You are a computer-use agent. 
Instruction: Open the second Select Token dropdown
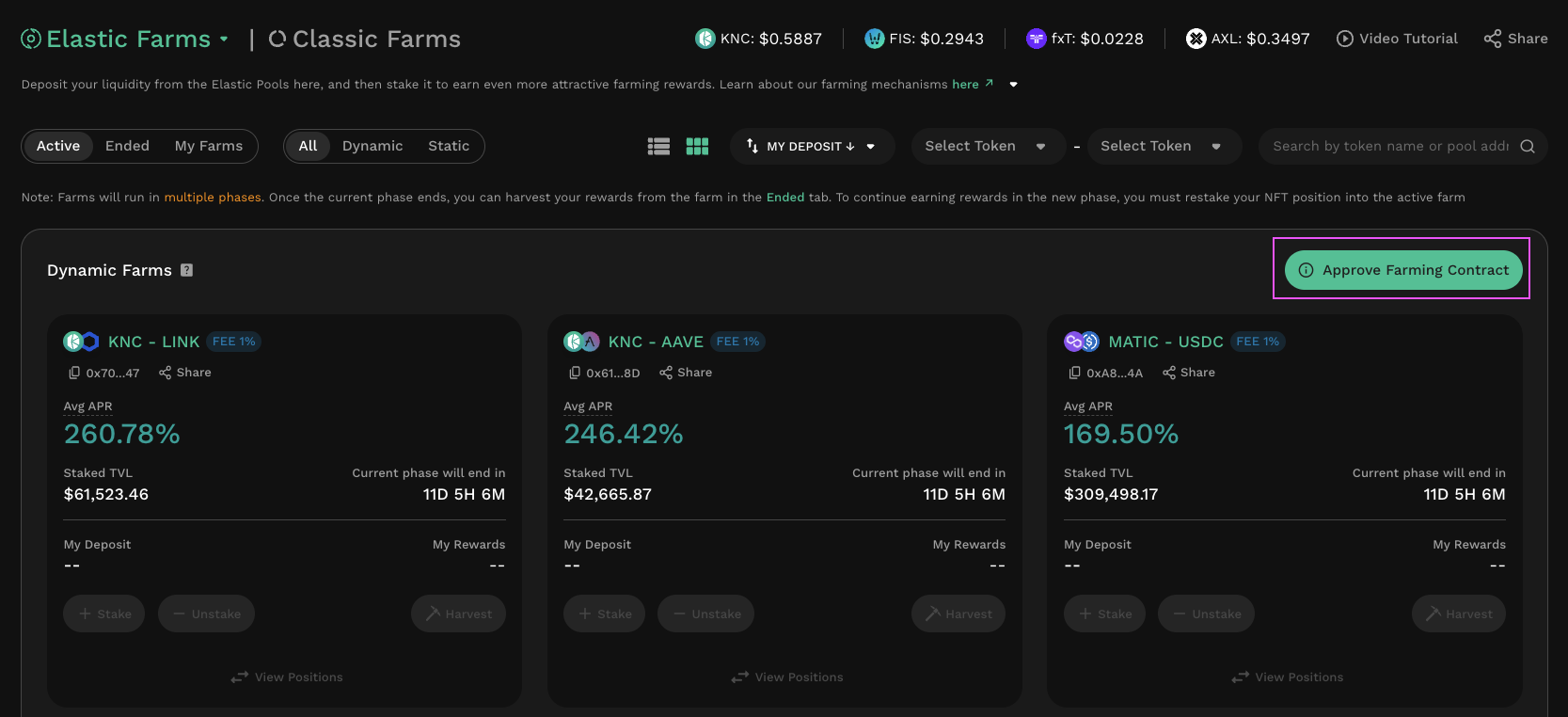point(1164,146)
